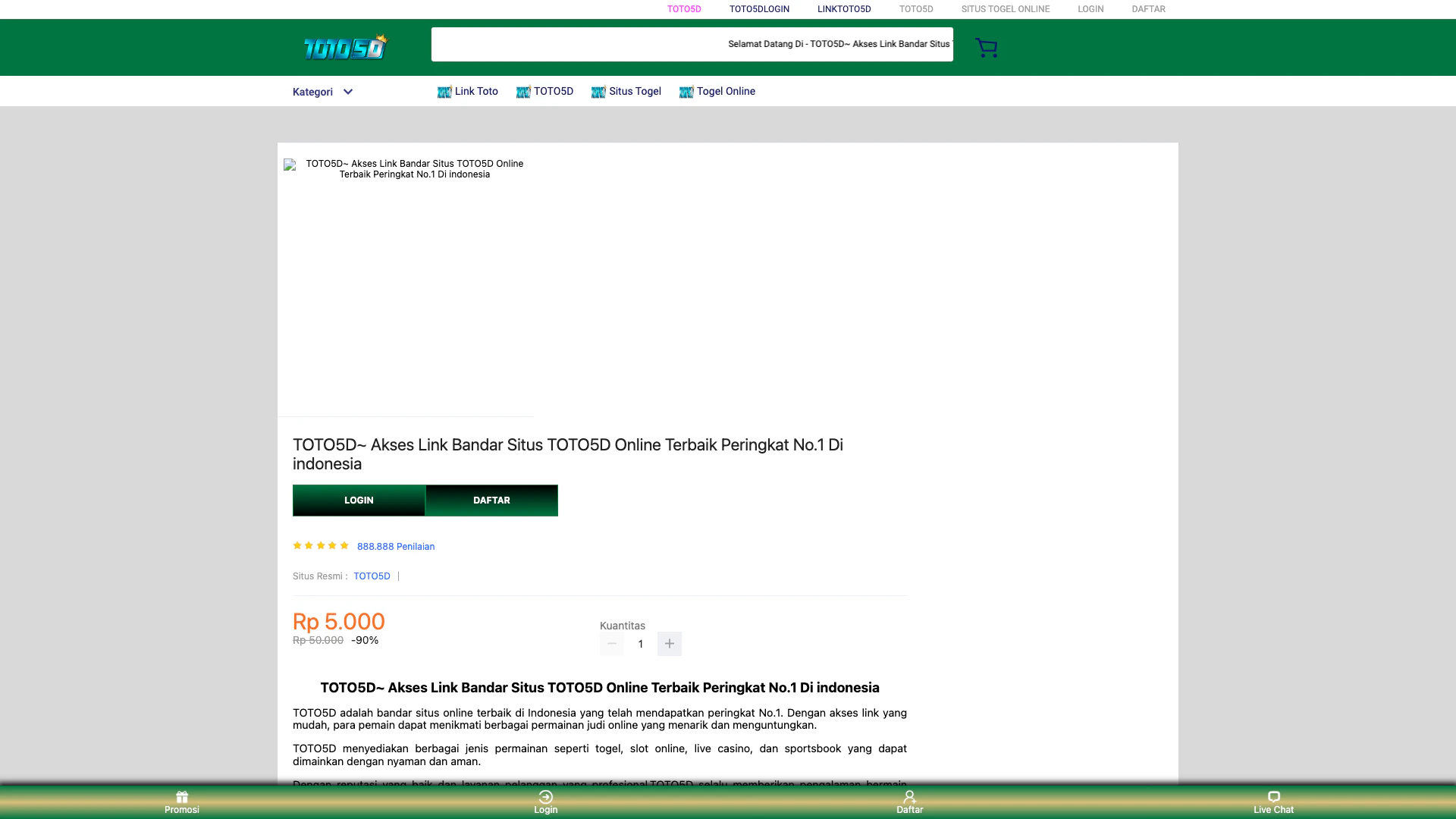Viewport: 1456px width, 819px height.
Task: Increase quantity with plus button
Action: [669, 644]
